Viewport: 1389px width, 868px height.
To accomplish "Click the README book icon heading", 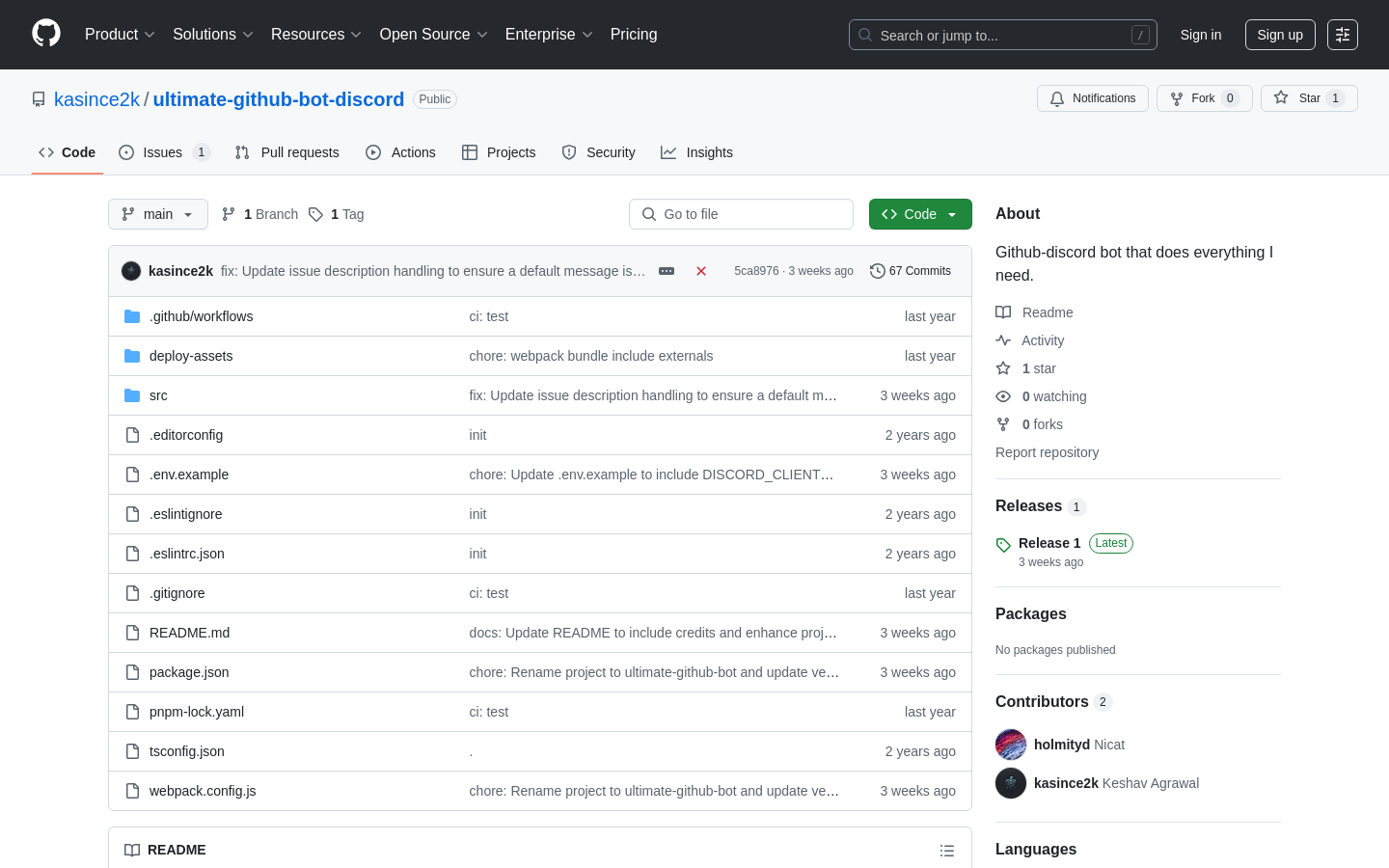I will click(x=132, y=850).
